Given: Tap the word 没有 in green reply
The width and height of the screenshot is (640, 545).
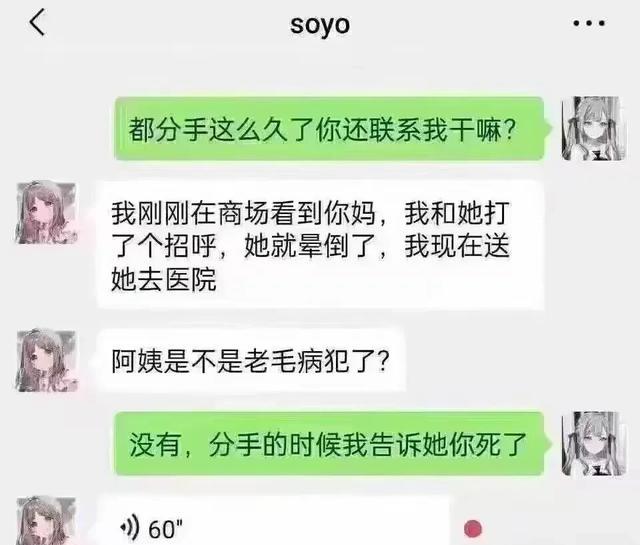Looking at the screenshot, I should click(156, 445).
